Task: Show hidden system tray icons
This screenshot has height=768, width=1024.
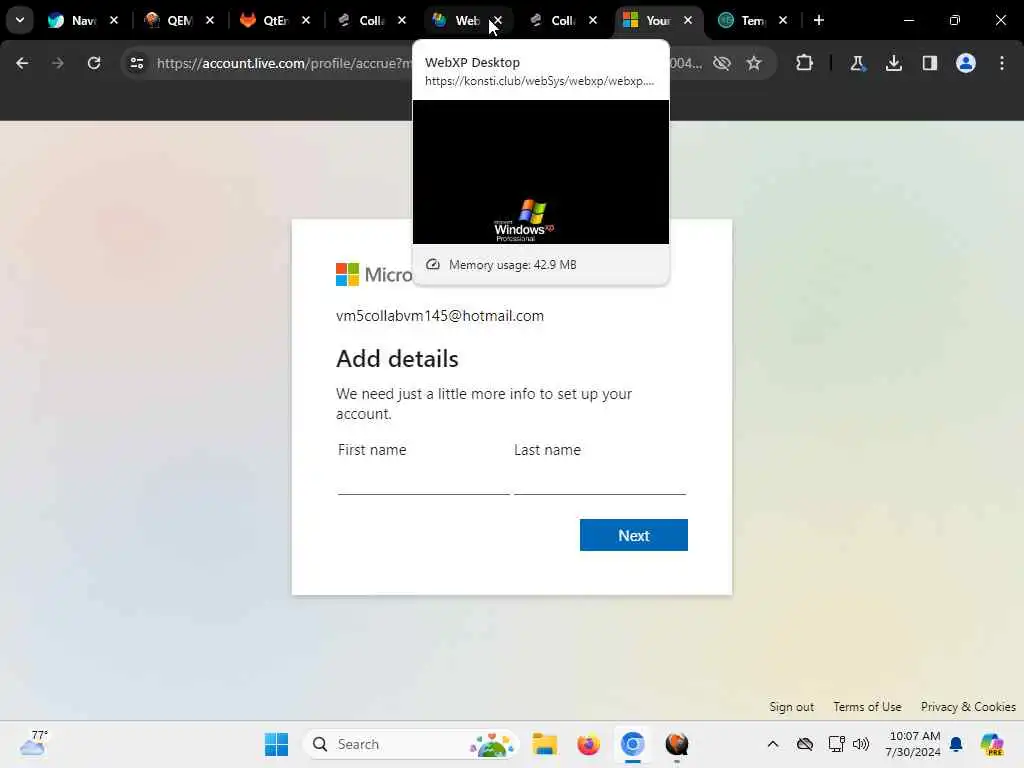Action: click(773, 744)
